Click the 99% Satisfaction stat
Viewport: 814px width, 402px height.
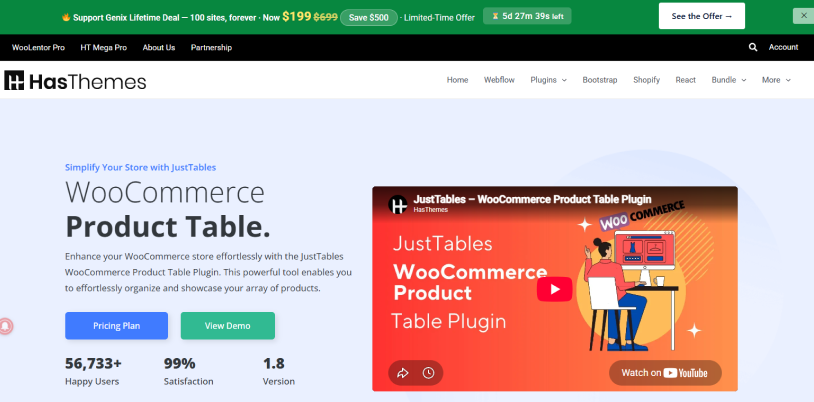pos(188,371)
